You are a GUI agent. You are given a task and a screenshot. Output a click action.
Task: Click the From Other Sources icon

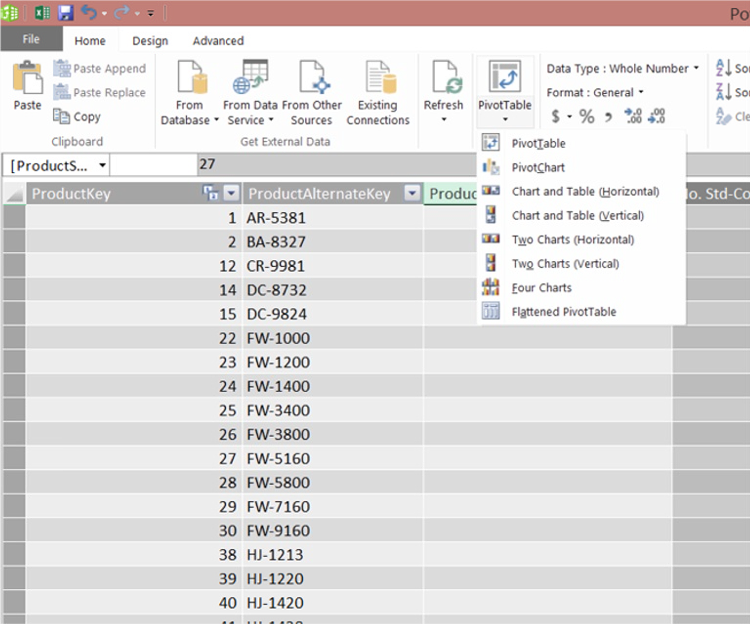[x=311, y=78]
